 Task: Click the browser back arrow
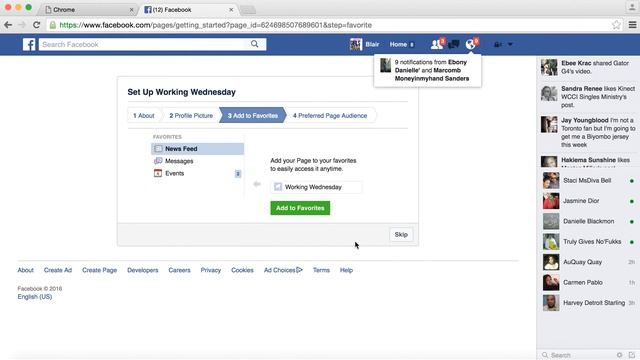coord(8,25)
